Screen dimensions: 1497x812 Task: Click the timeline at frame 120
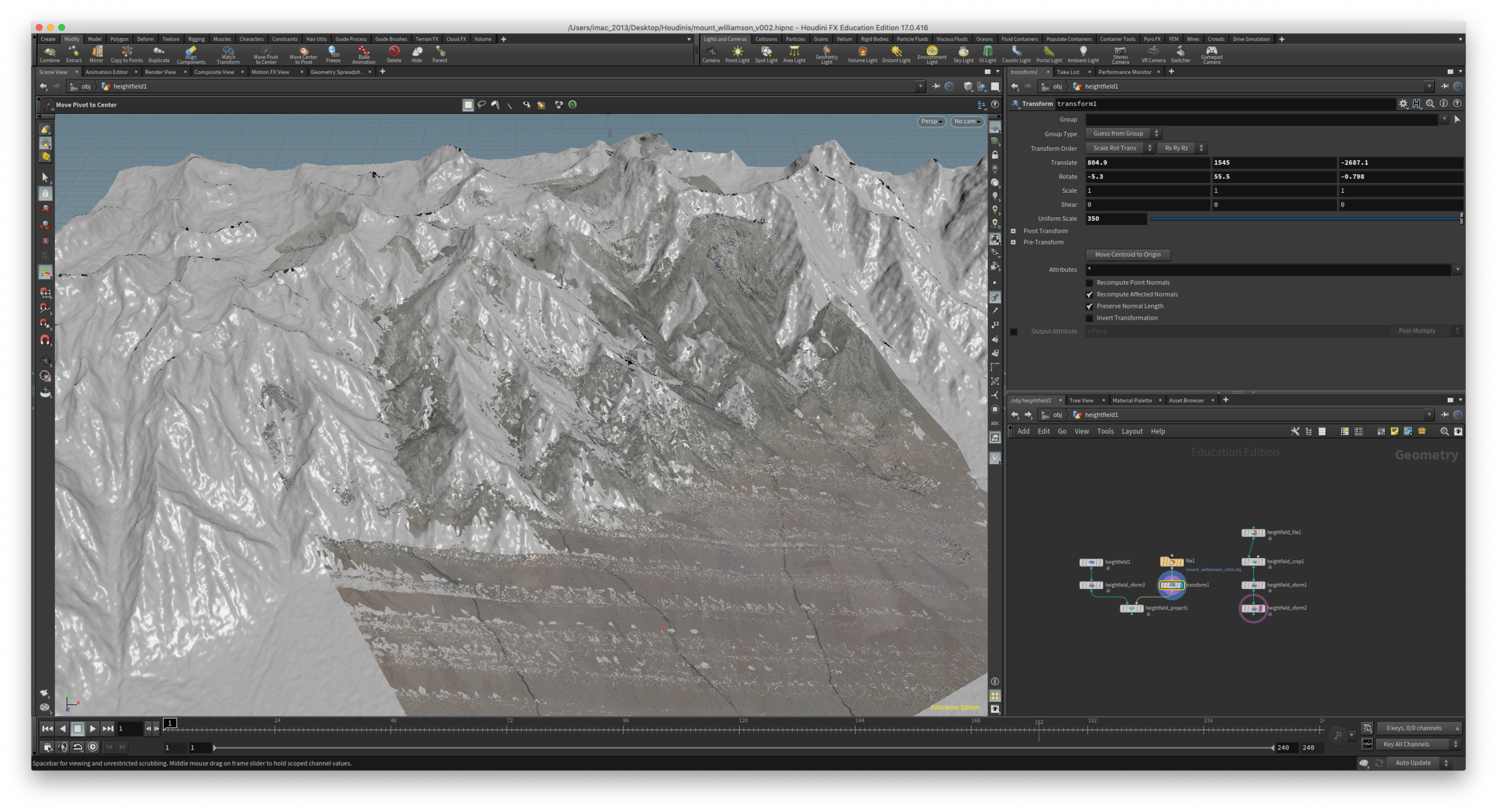pyautogui.click(x=743, y=729)
